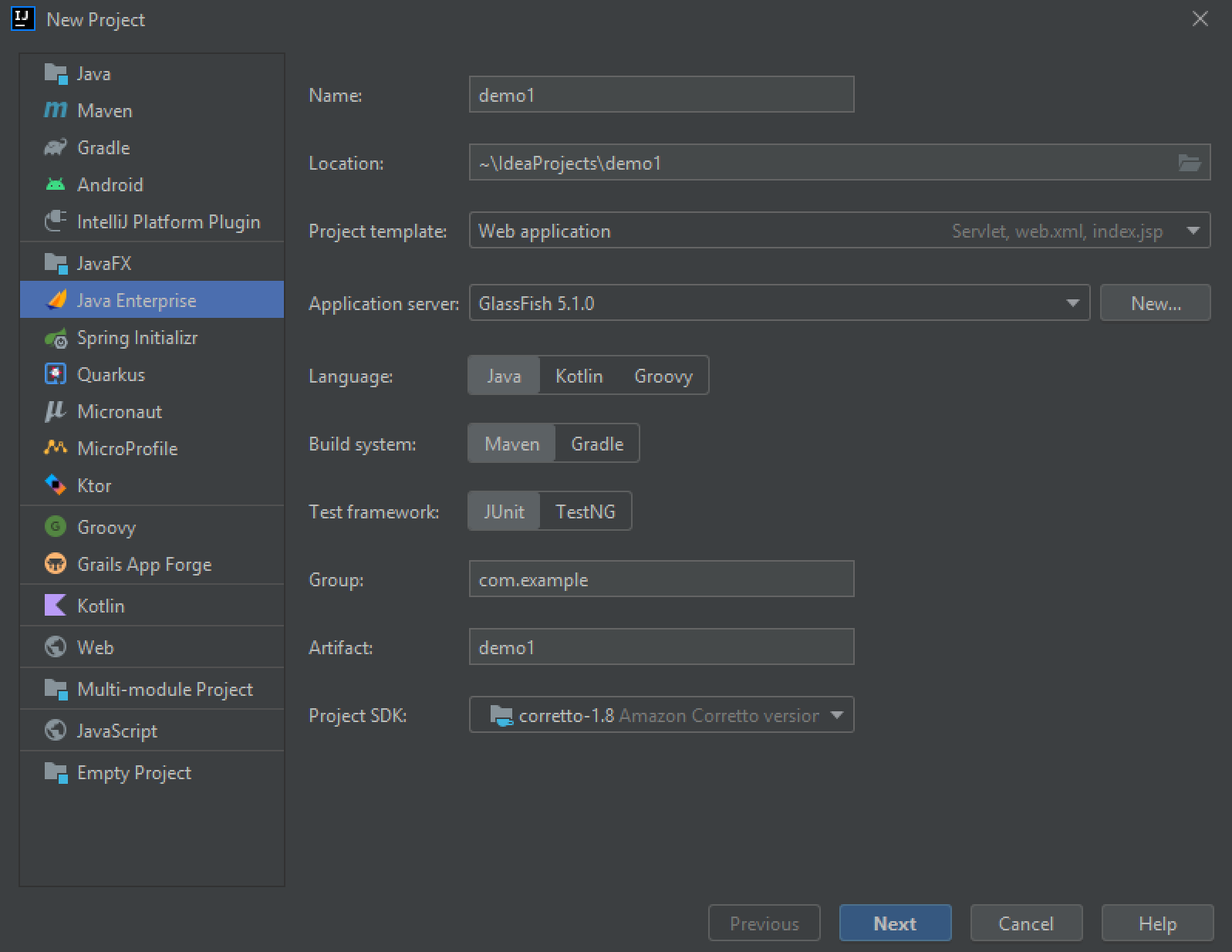The width and height of the screenshot is (1232, 952).
Task: Select Multi-module Project entry
Action: pos(152,689)
